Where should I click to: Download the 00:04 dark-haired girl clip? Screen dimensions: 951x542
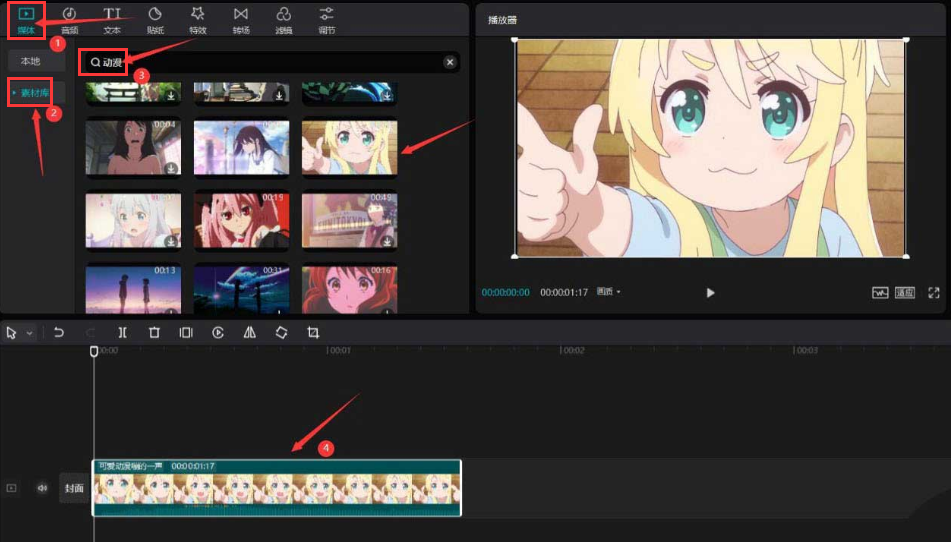[171, 168]
